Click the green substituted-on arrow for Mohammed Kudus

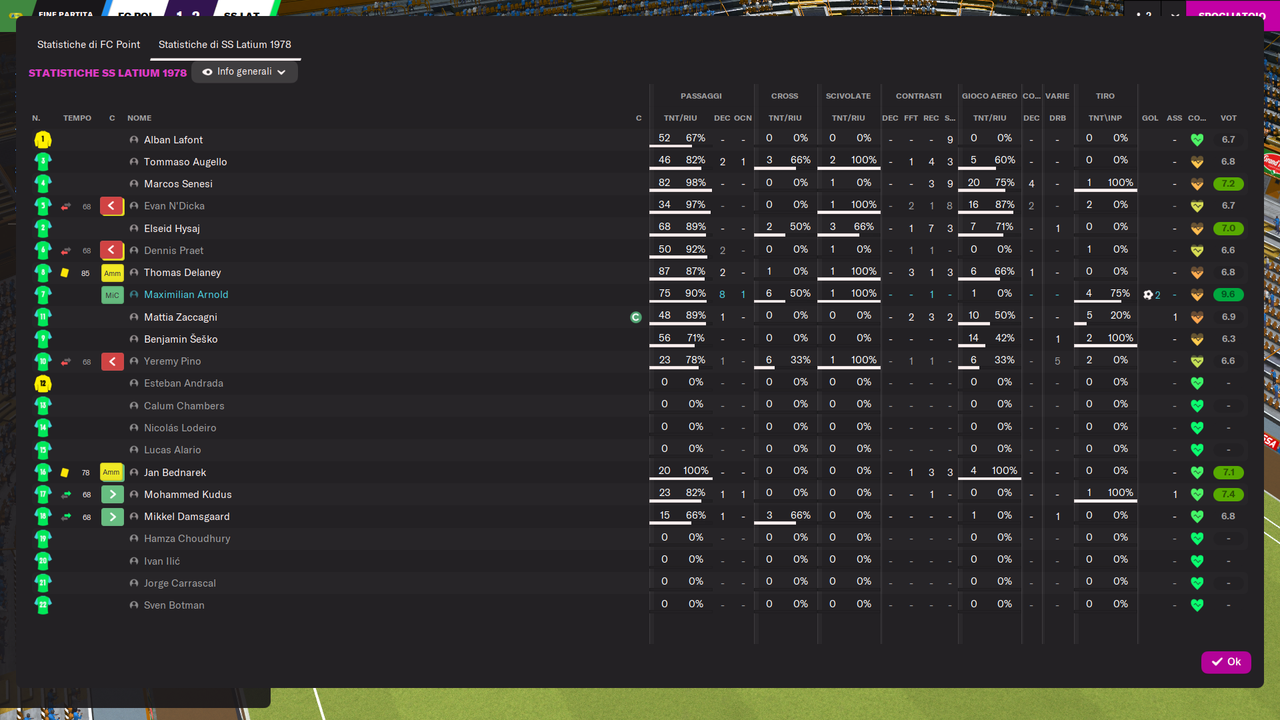[x=112, y=494]
